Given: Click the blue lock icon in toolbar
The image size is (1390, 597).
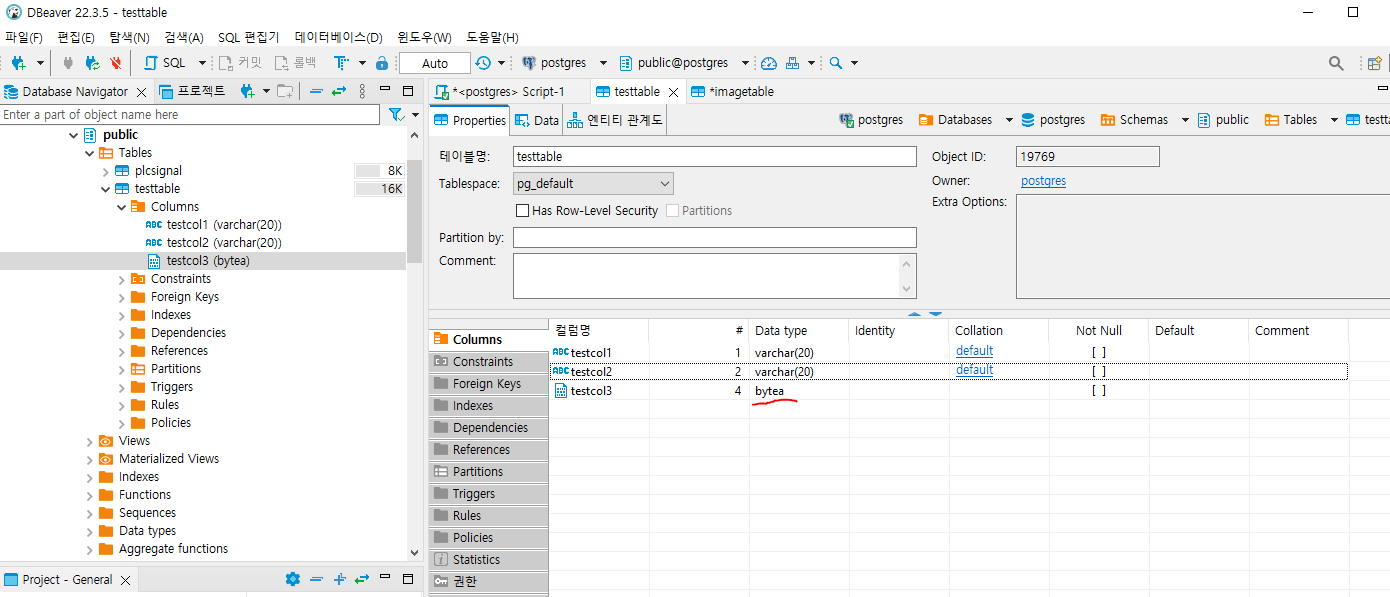Looking at the screenshot, I should tap(381, 63).
